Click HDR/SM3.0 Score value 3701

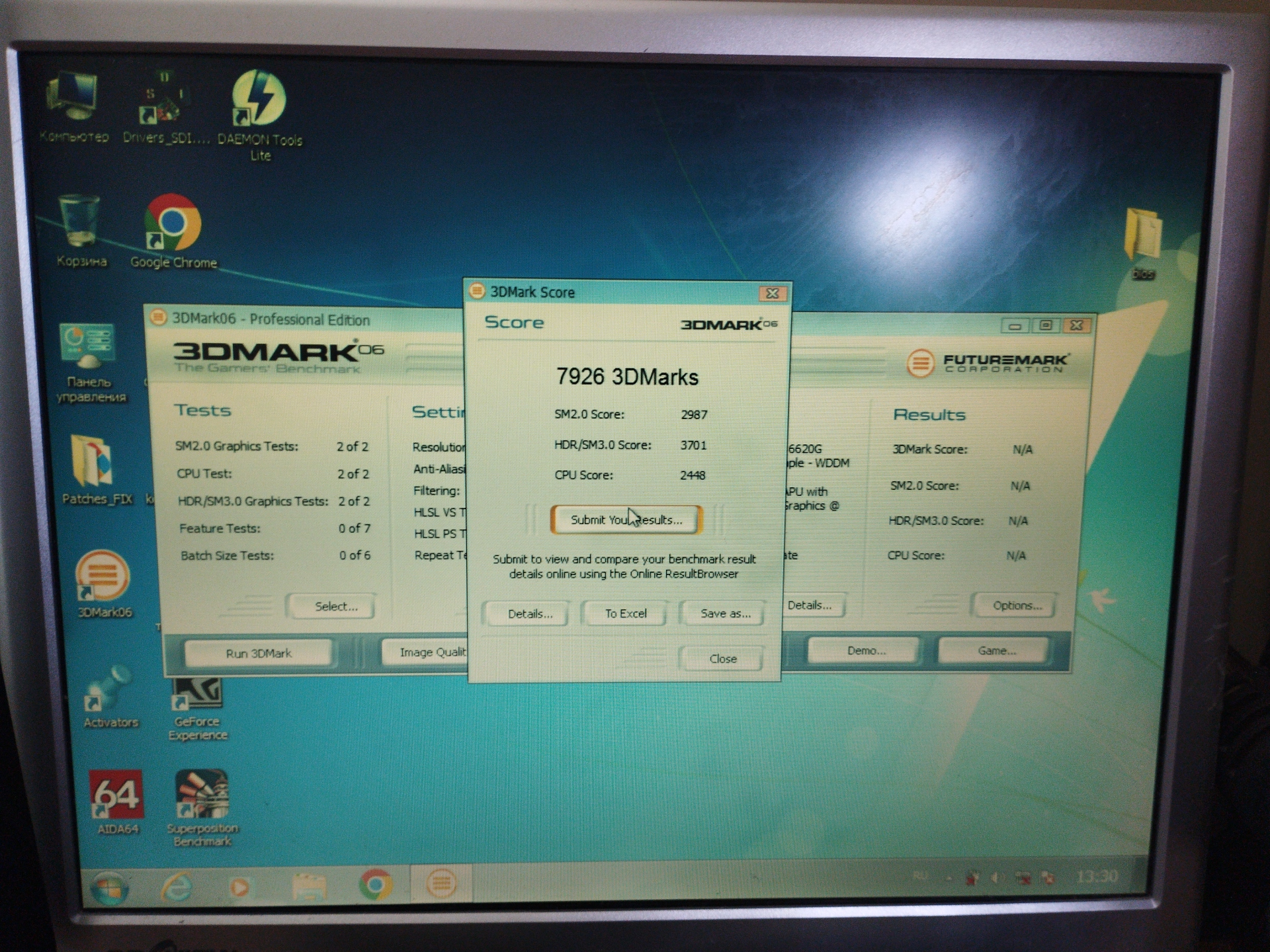tap(693, 445)
